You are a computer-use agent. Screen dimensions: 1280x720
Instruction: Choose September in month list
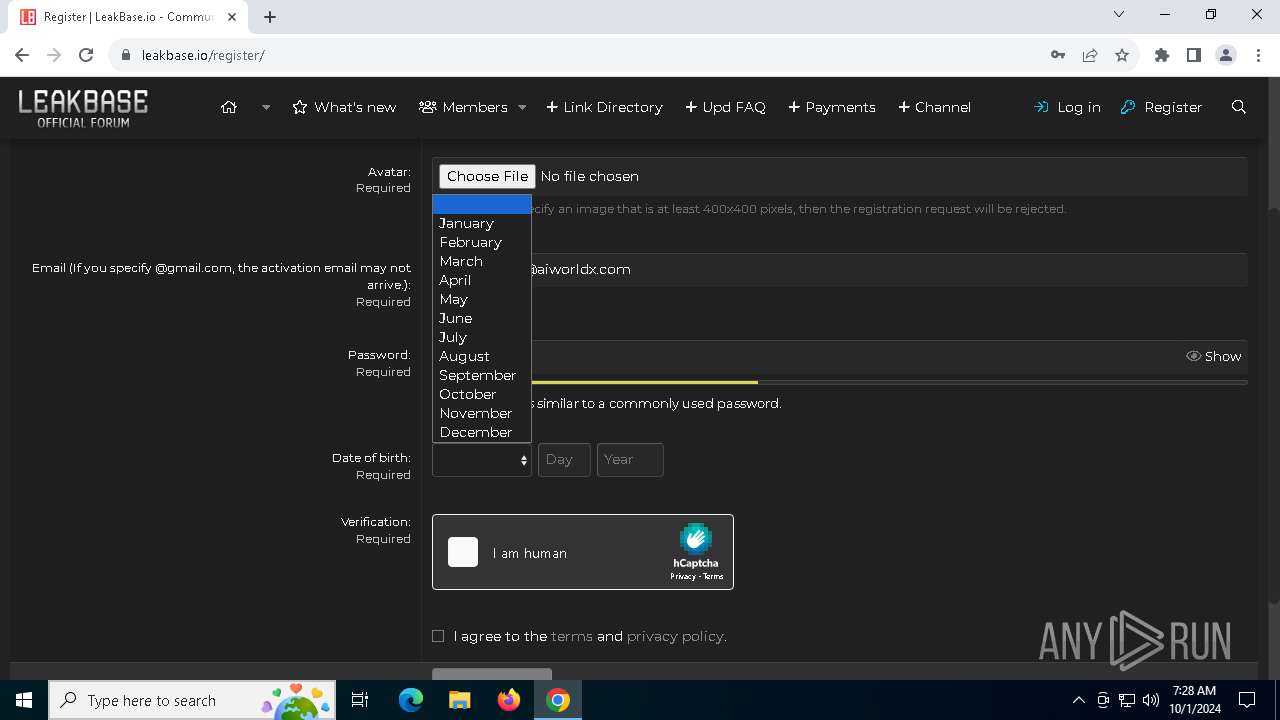coord(481,375)
